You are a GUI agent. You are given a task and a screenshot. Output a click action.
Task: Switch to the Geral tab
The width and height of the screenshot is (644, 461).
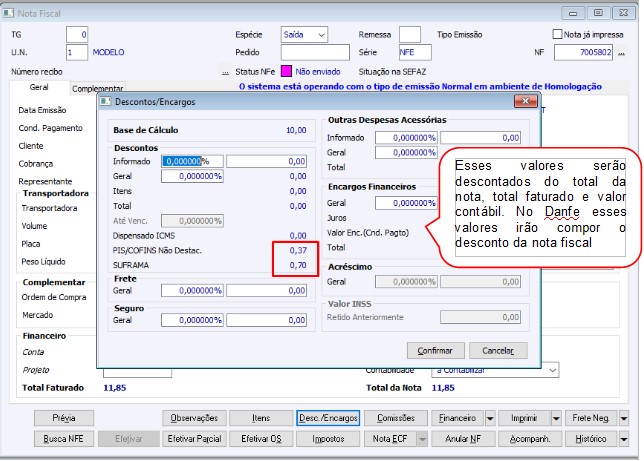coord(39,87)
